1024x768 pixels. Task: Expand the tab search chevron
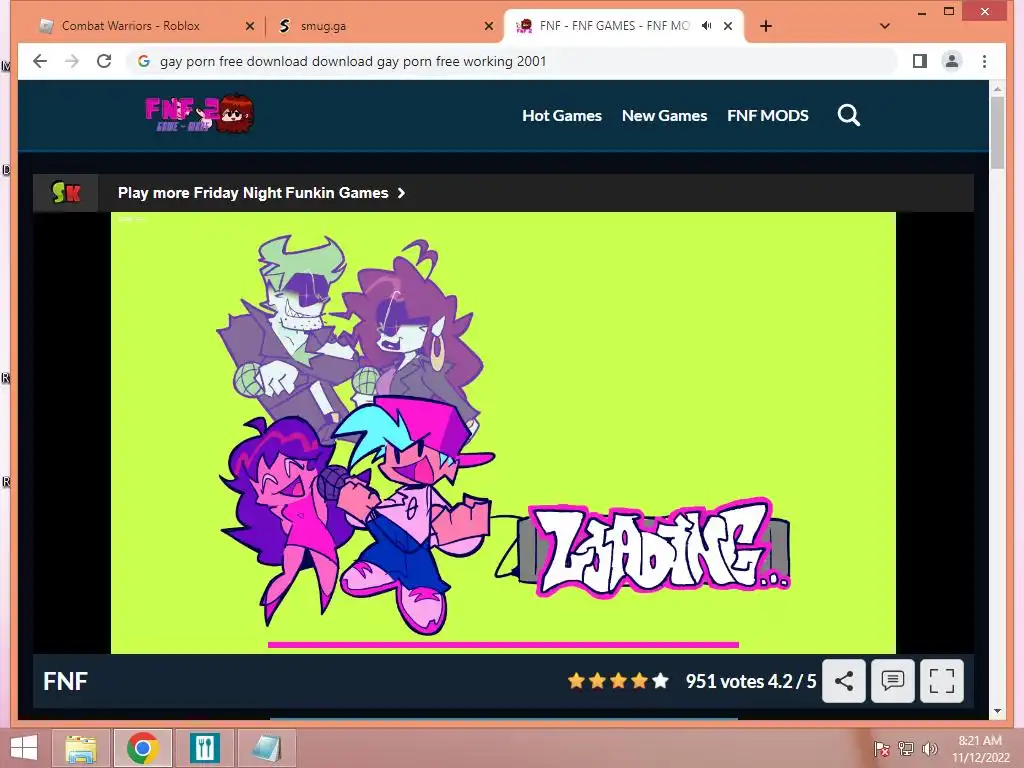[885, 26]
